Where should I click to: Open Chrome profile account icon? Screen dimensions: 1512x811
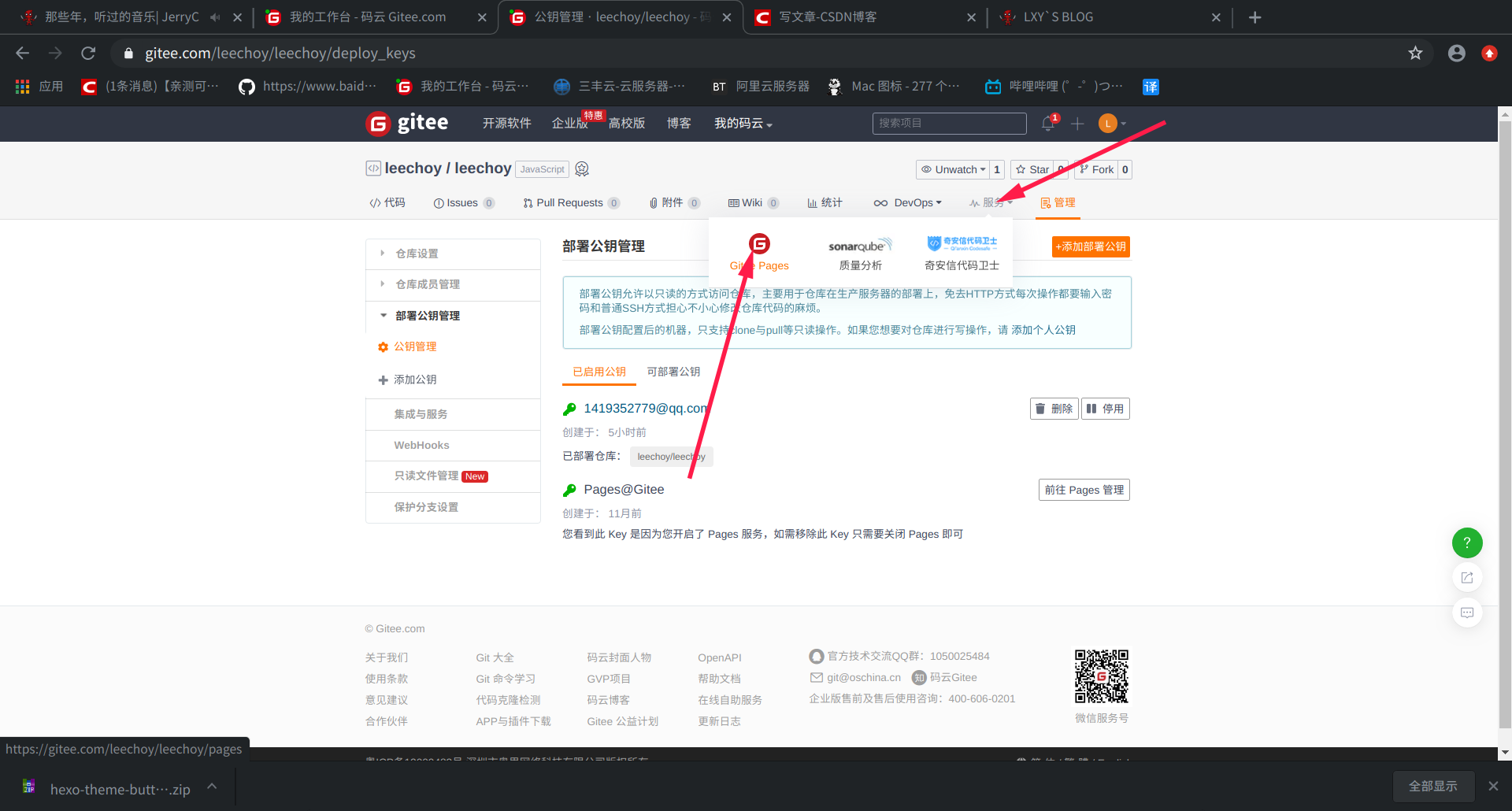pos(1456,53)
